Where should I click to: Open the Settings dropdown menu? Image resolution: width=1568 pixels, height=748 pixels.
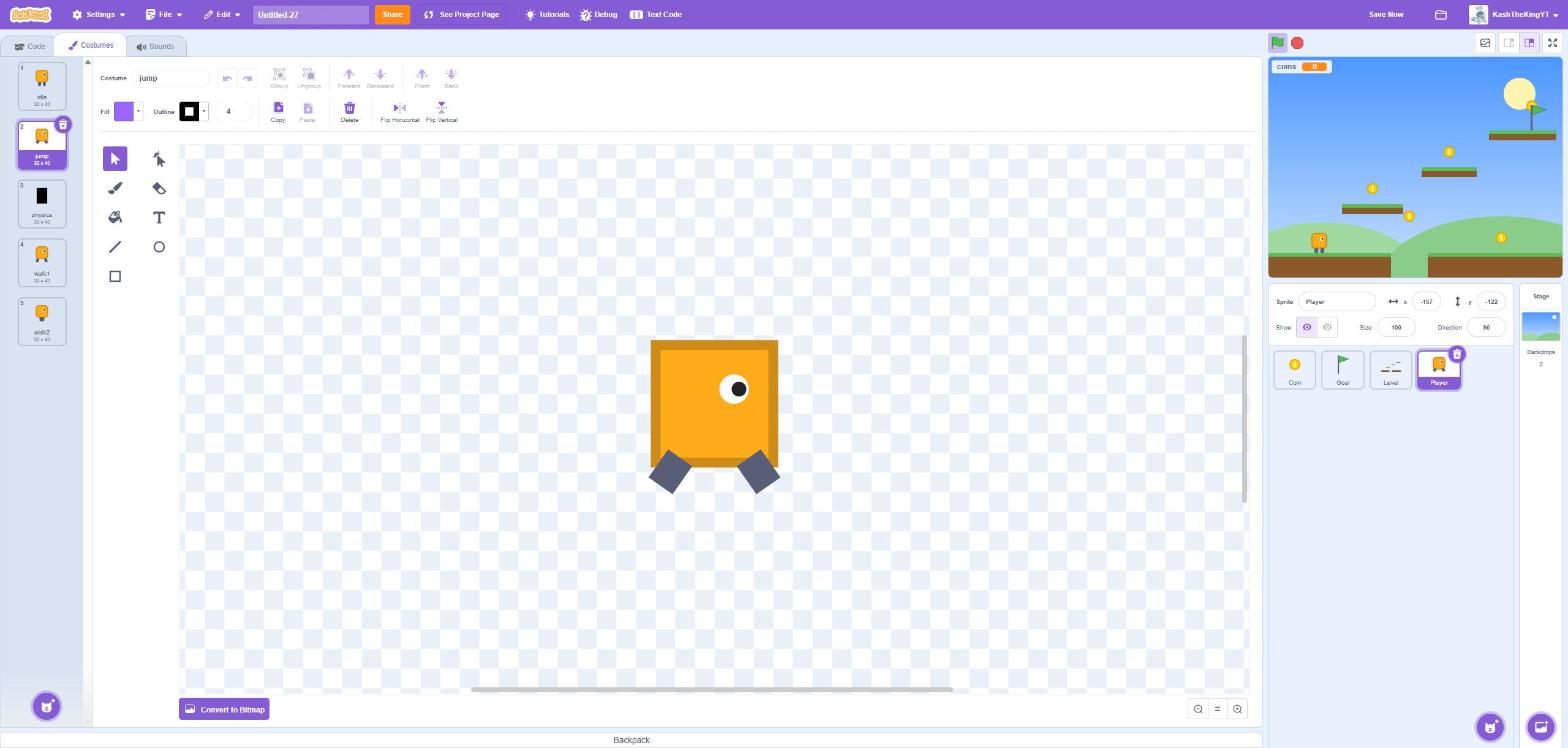99,15
